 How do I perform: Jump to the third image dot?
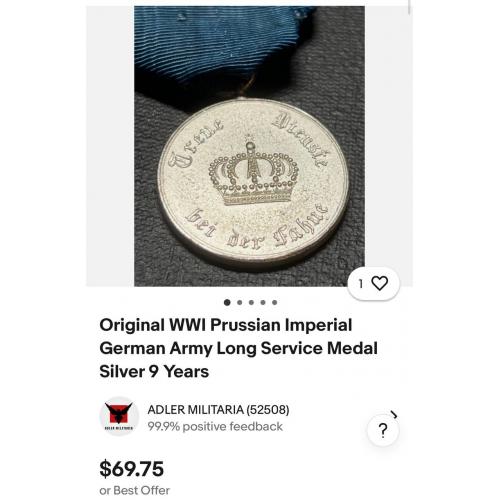coord(251,302)
